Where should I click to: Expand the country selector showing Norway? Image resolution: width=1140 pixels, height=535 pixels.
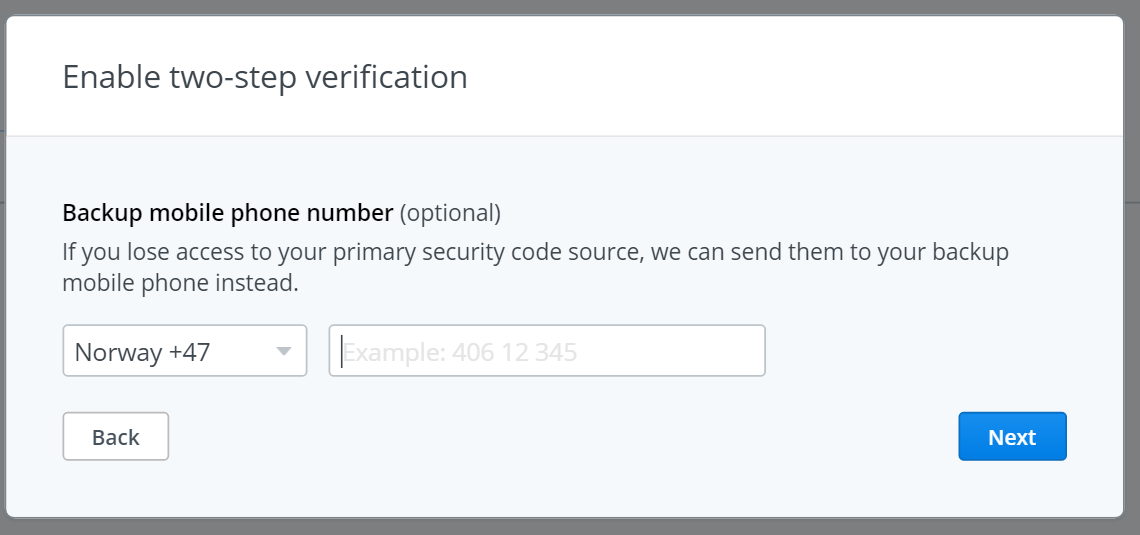[x=185, y=351]
